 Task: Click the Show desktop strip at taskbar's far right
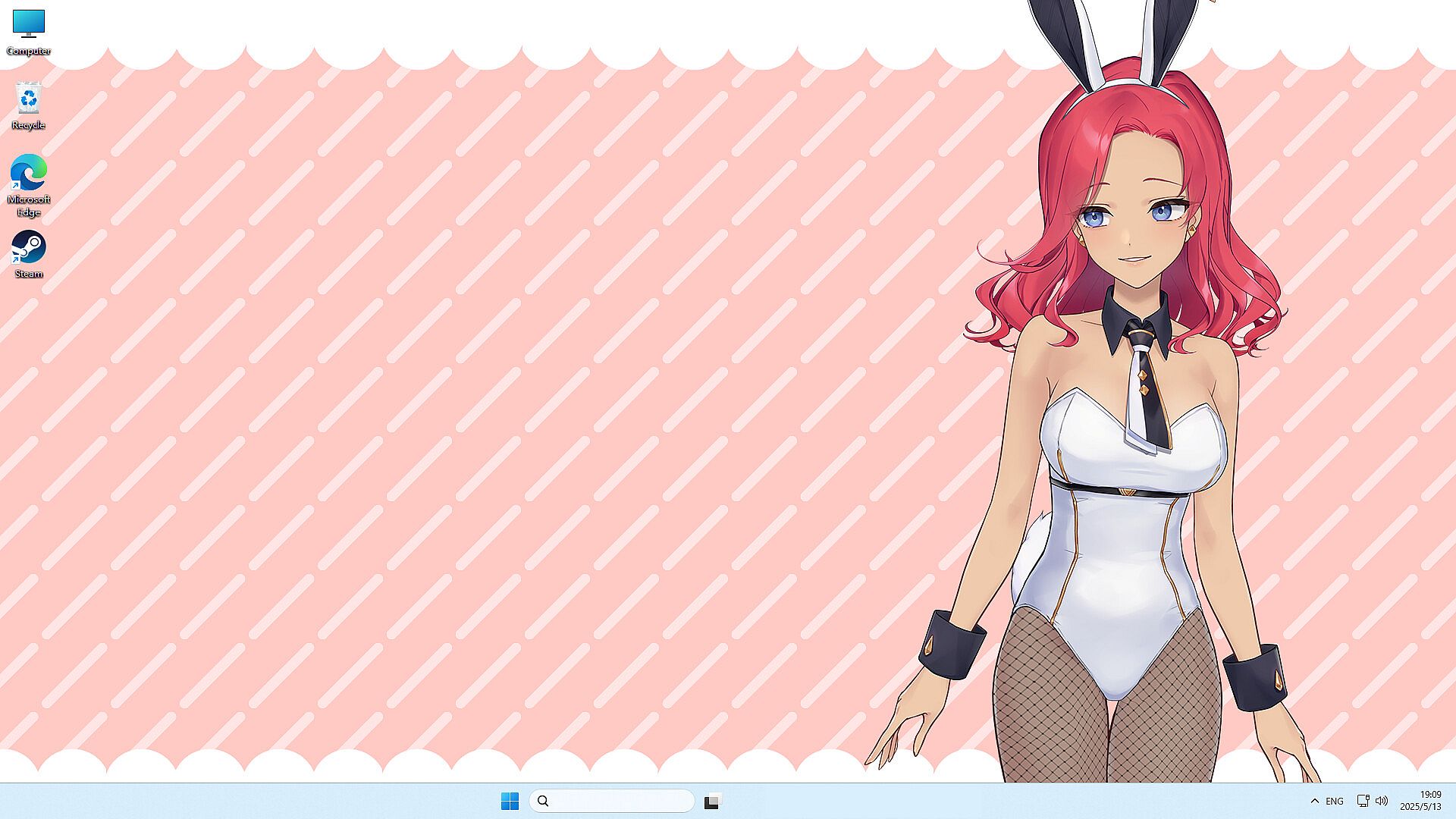[1453, 801]
